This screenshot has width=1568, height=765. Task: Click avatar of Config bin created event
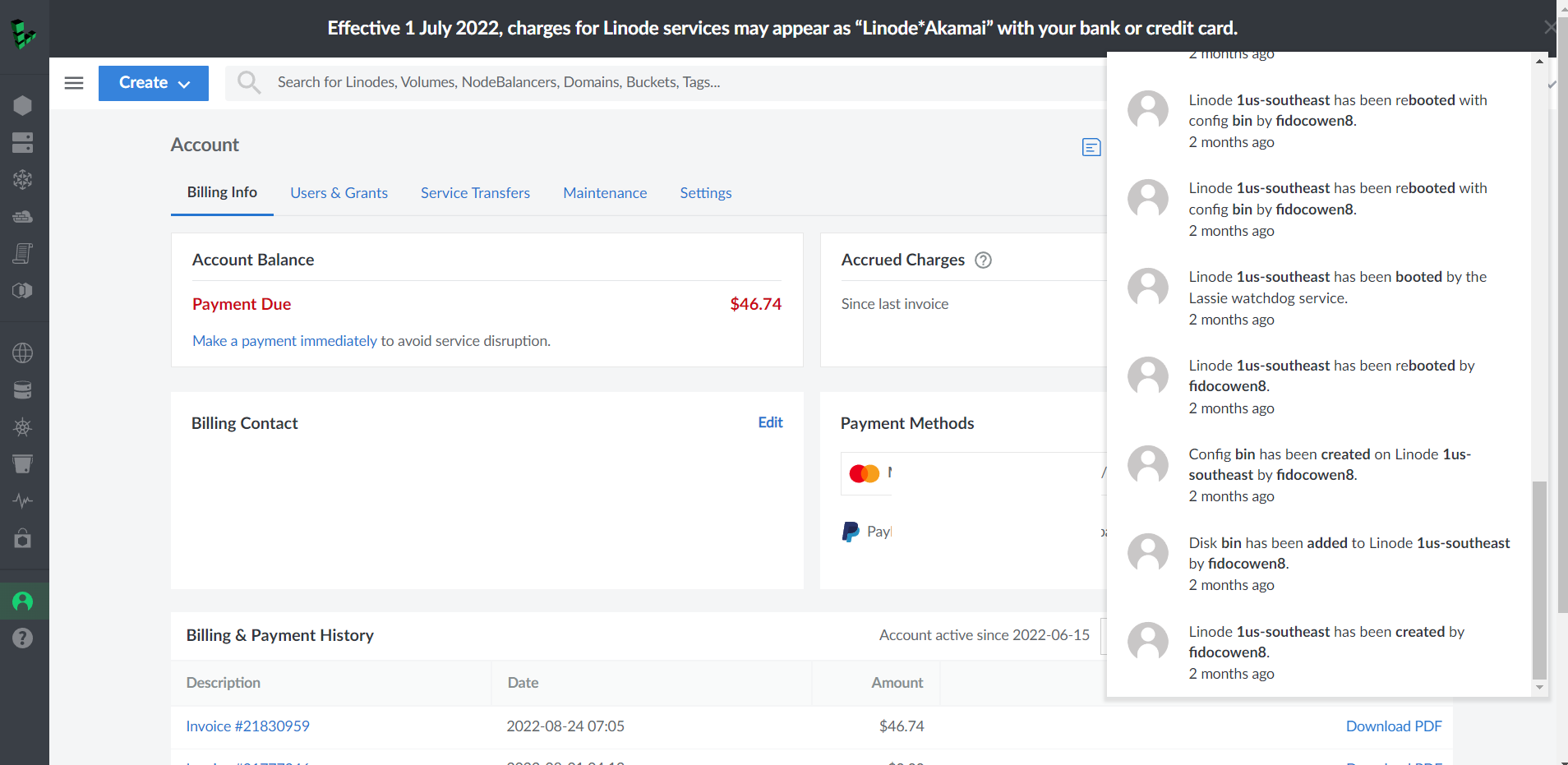coord(1148,466)
